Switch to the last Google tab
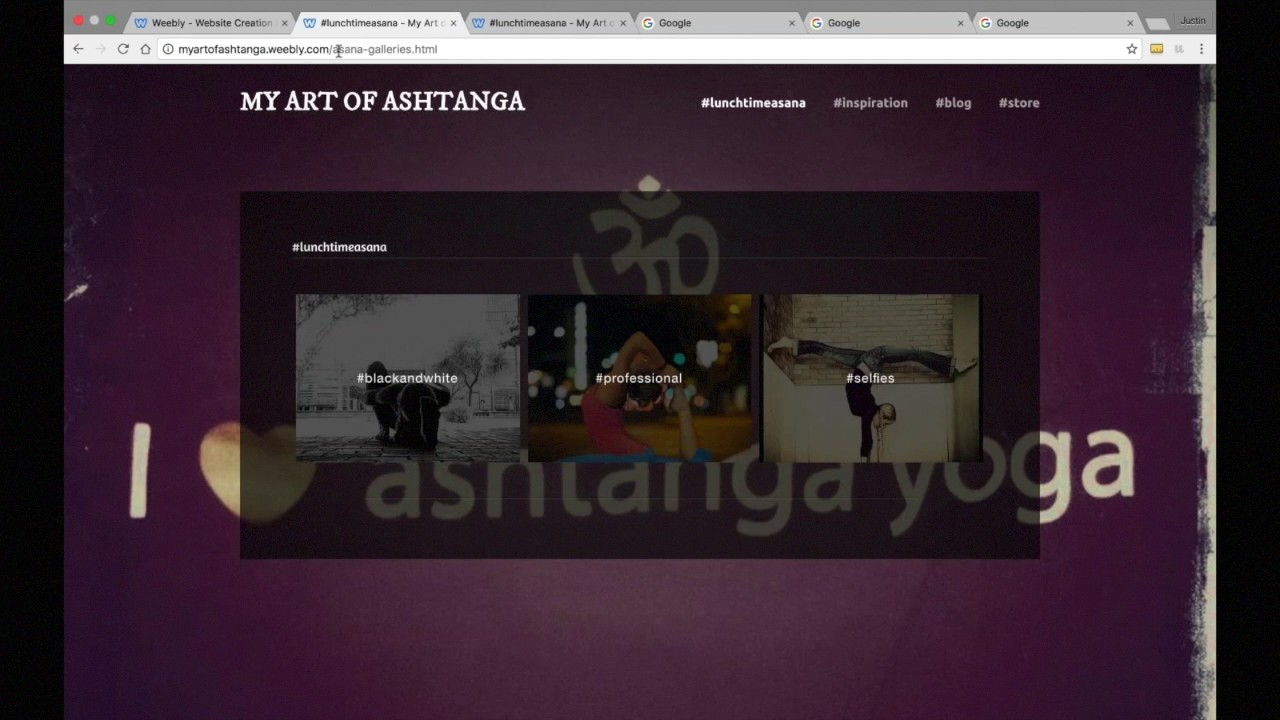The height and width of the screenshot is (720, 1280). point(1054,23)
